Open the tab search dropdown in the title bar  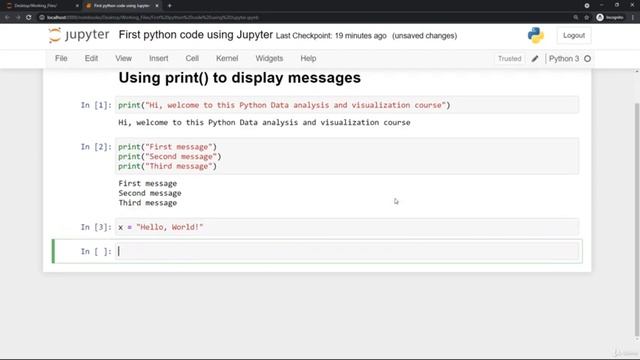pyautogui.click(x=587, y=6)
